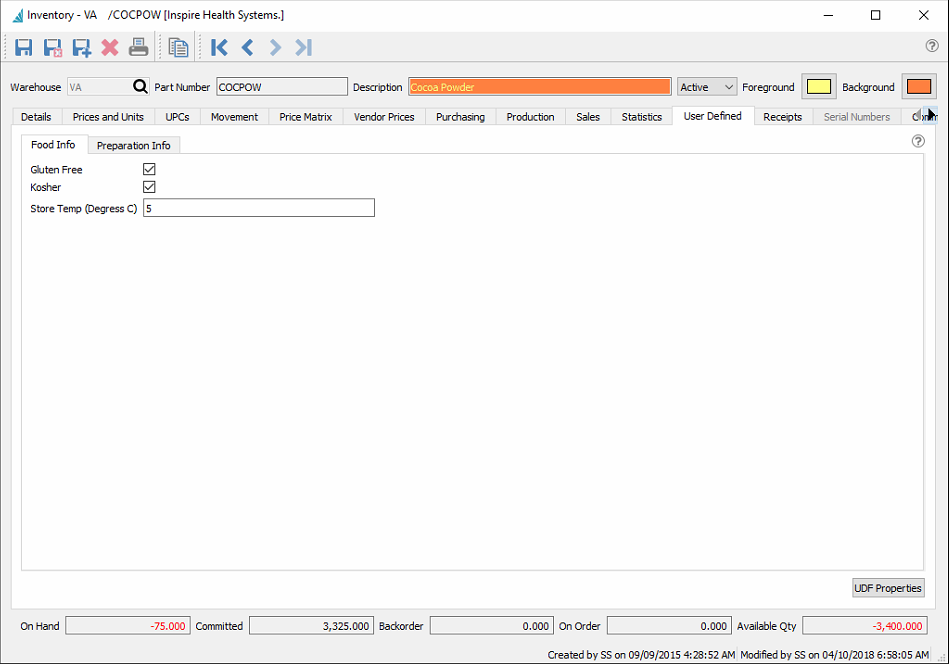Open the Receipts tab

(x=783, y=117)
